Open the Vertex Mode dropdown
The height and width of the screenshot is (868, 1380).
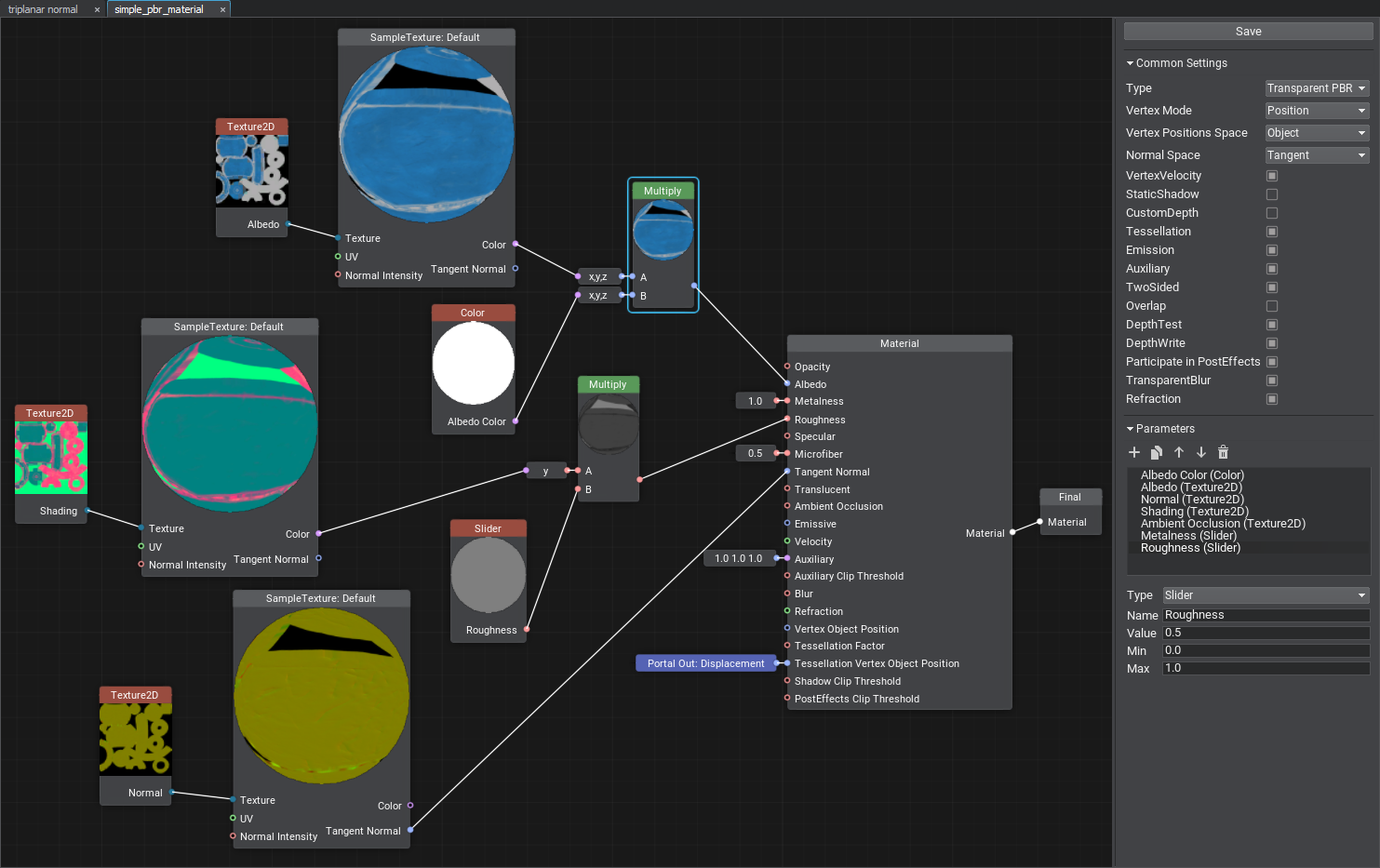pyautogui.click(x=1317, y=111)
